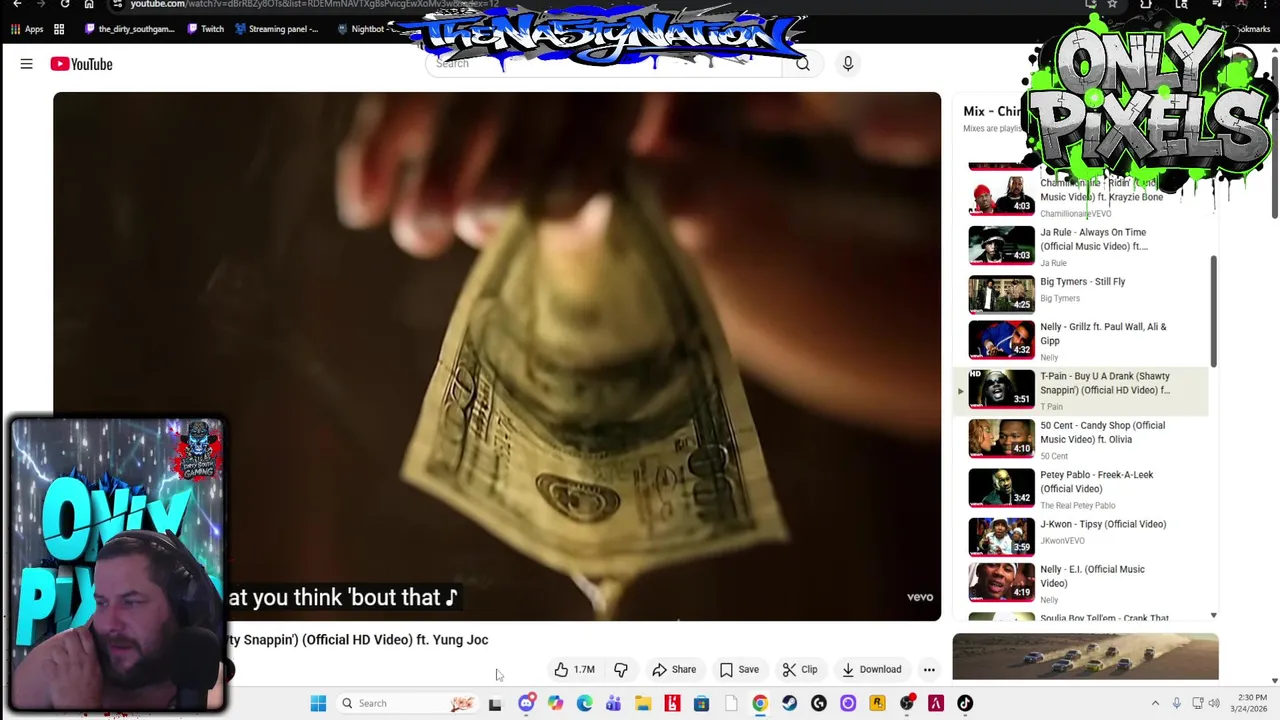Click the Mix playlist scrollbar
The width and height of the screenshot is (1280, 720).
(x=1214, y=310)
